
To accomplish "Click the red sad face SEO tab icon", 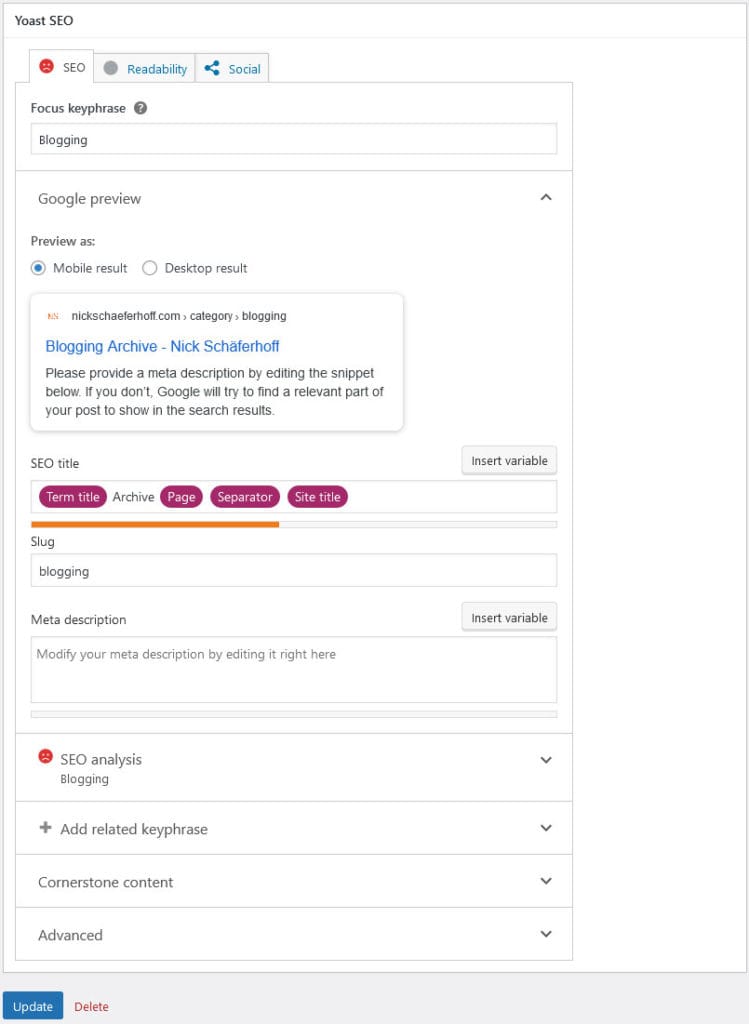I will 46,67.
